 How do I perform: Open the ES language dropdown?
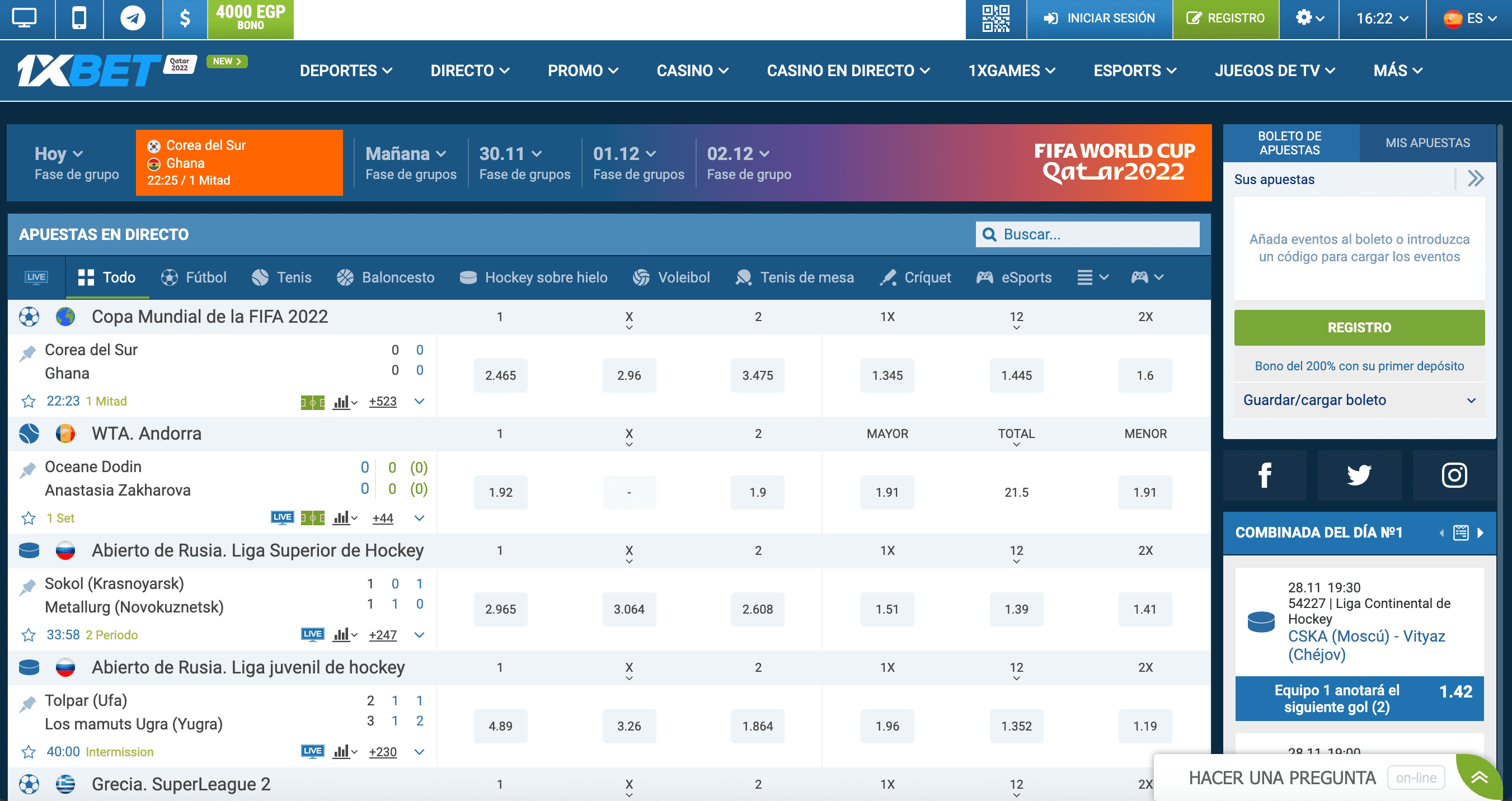click(x=1469, y=18)
